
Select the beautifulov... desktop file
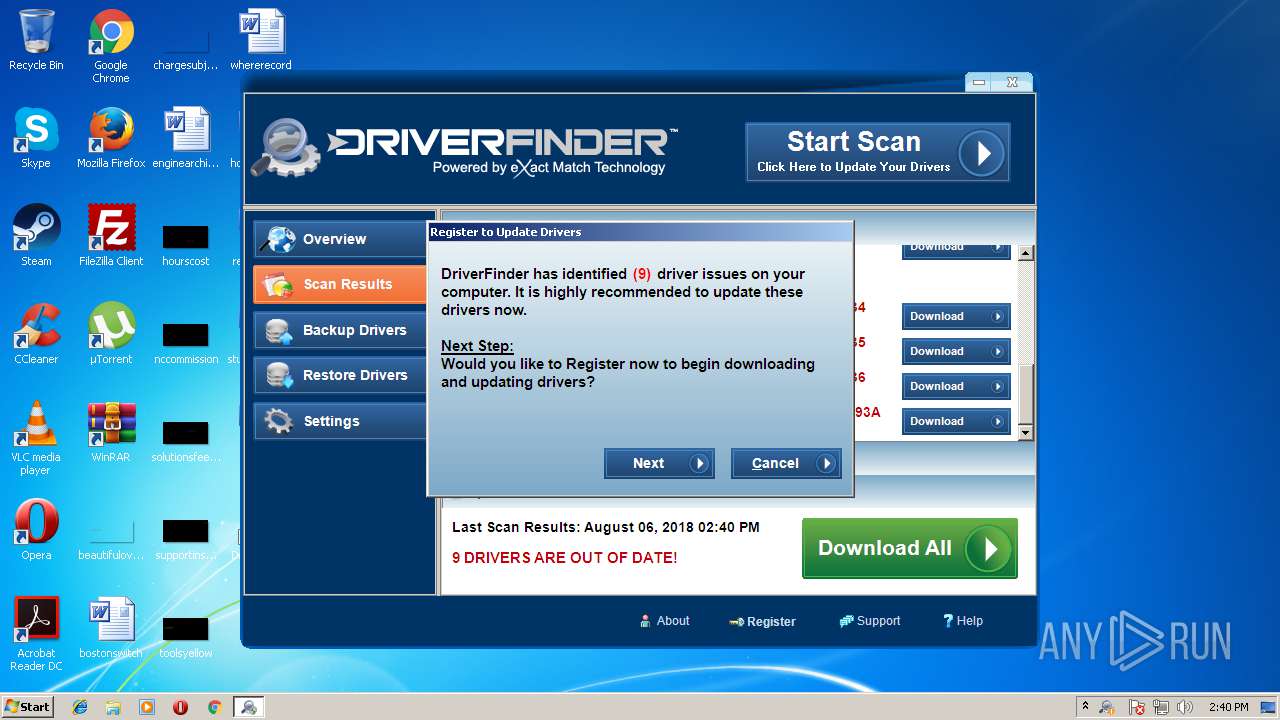pyautogui.click(x=111, y=538)
